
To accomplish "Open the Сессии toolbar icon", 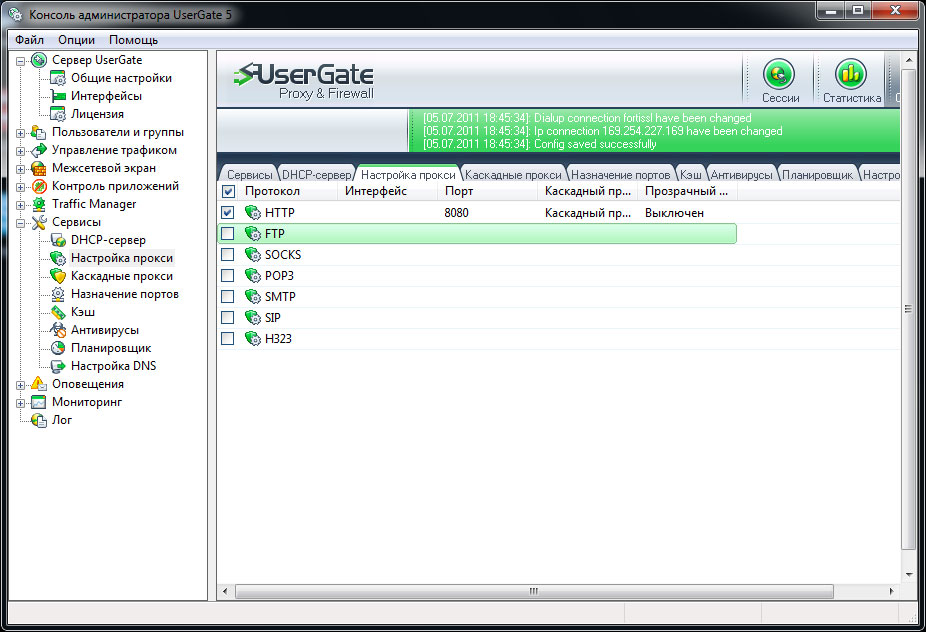I will click(779, 74).
